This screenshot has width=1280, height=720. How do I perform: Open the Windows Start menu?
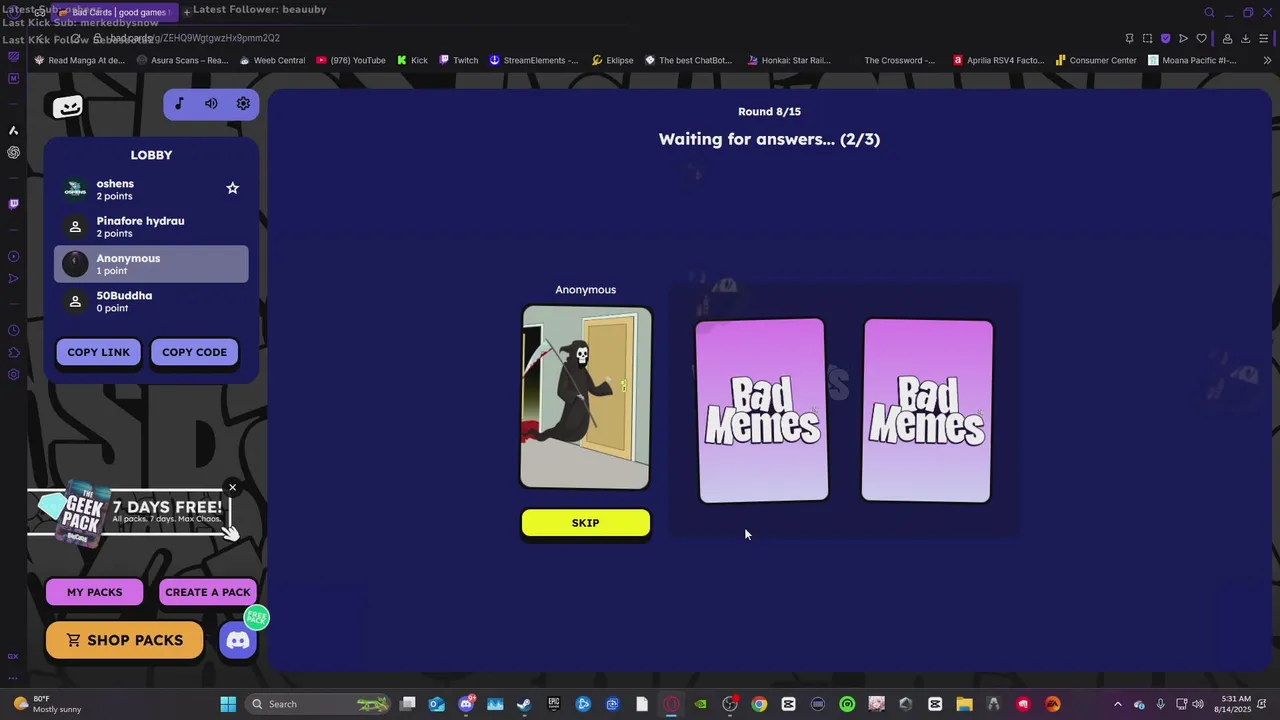pyautogui.click(x=228, y=704)
